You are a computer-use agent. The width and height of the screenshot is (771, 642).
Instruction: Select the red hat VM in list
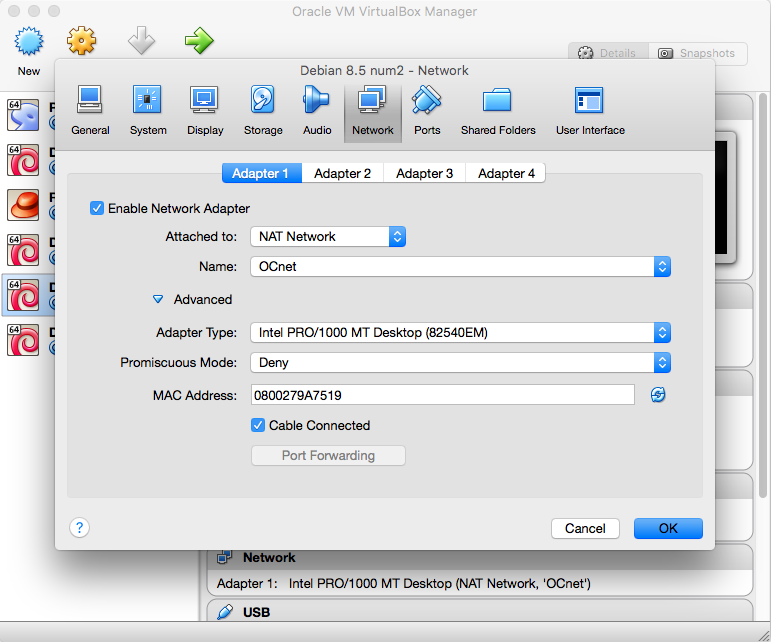(29, 205)
